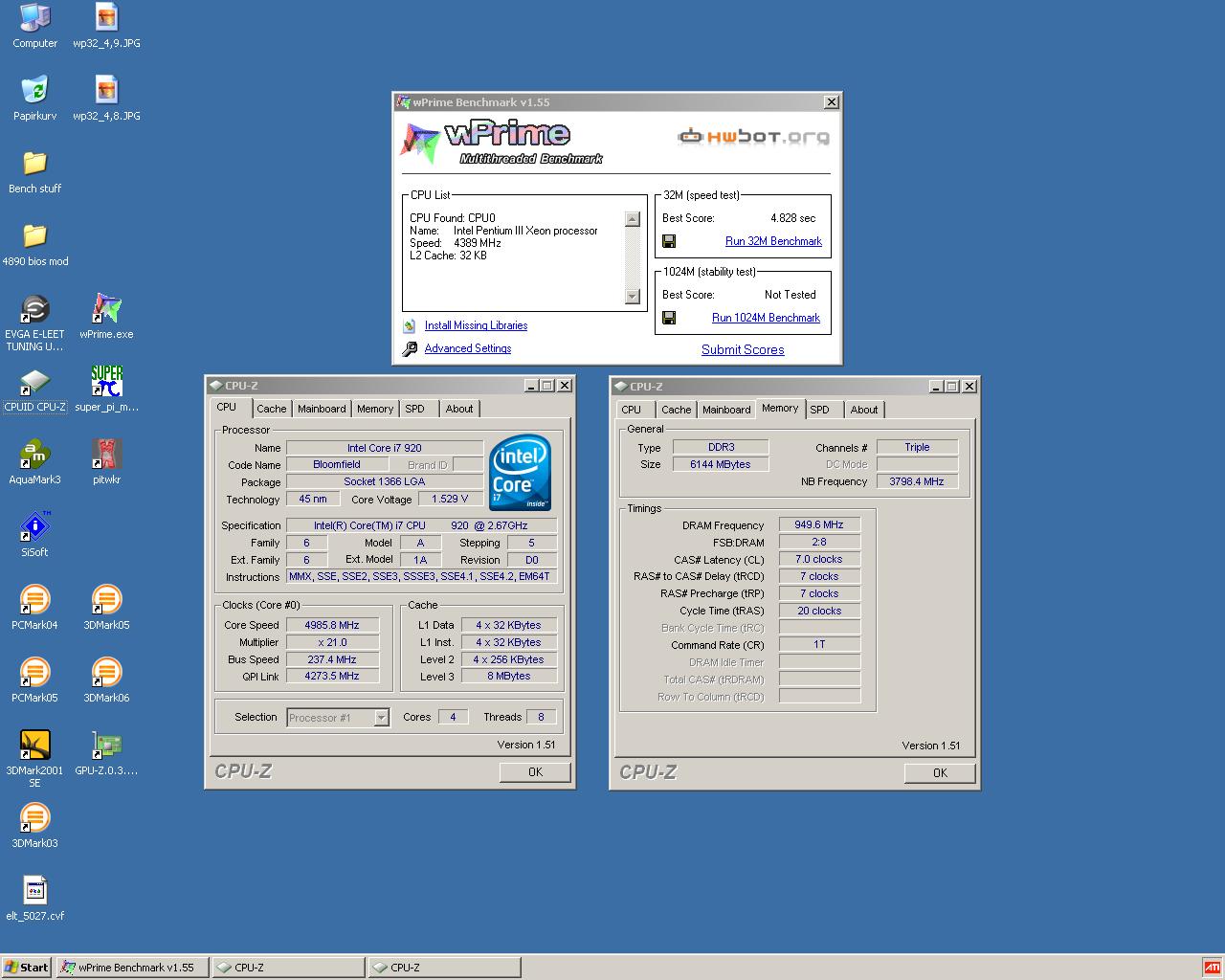Open elt_5027.cvf file
This screenshot has width=1225, height=980.
point(34,899)
